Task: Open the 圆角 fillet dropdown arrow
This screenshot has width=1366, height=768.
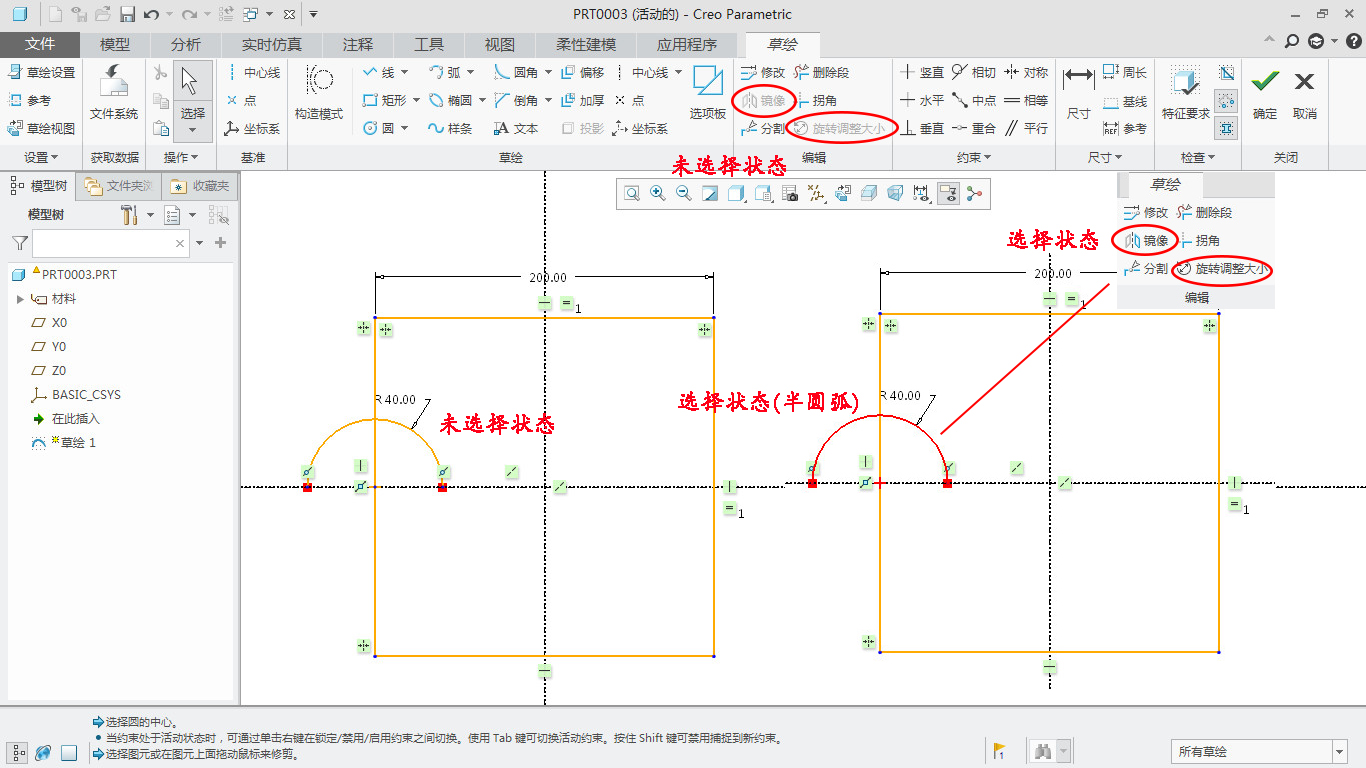Action: click(x=548, y=72)
